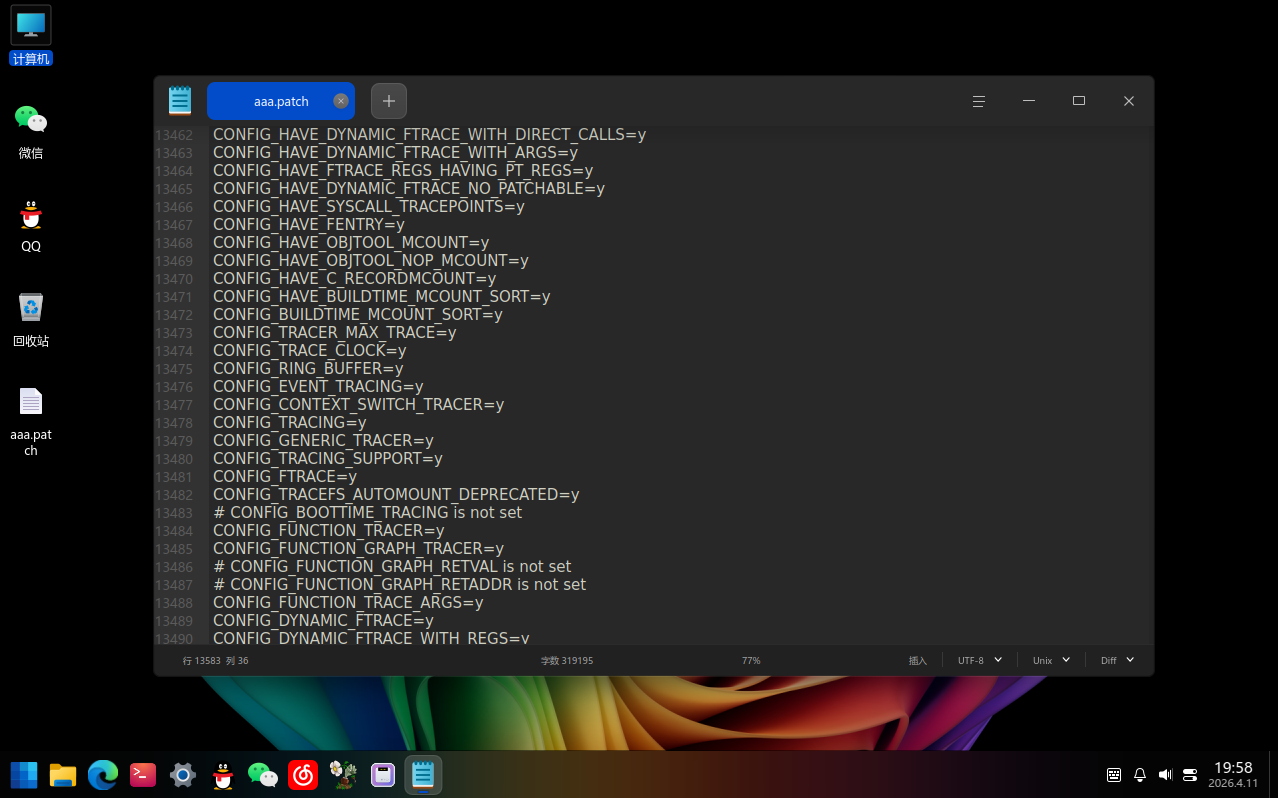Open the QQ penguin desktop icon
The width and height of the screenshot is (1278, 798).
31,225
